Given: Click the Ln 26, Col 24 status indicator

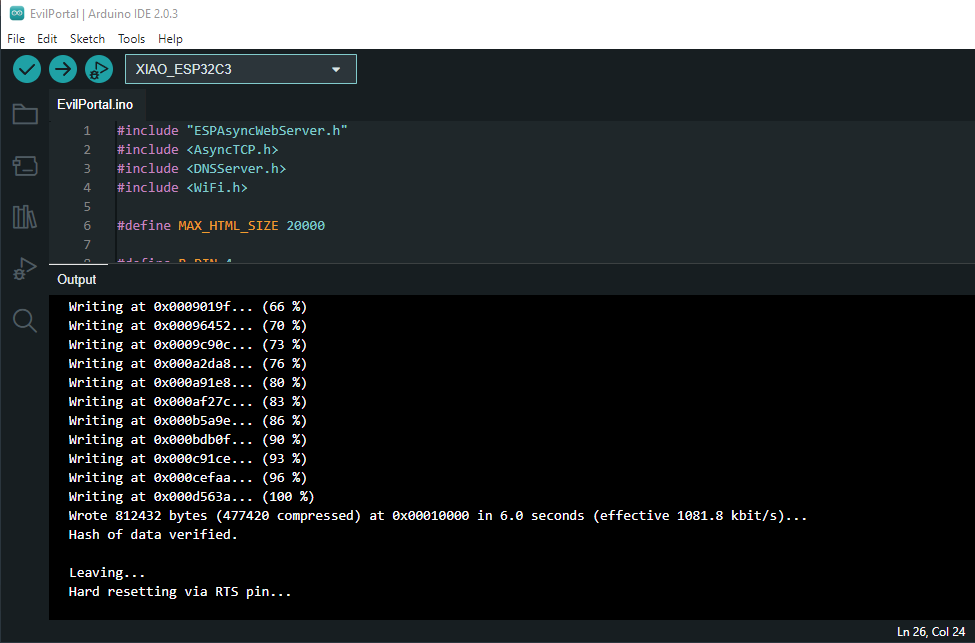Looking at the screenshot, I should point(930,631).
